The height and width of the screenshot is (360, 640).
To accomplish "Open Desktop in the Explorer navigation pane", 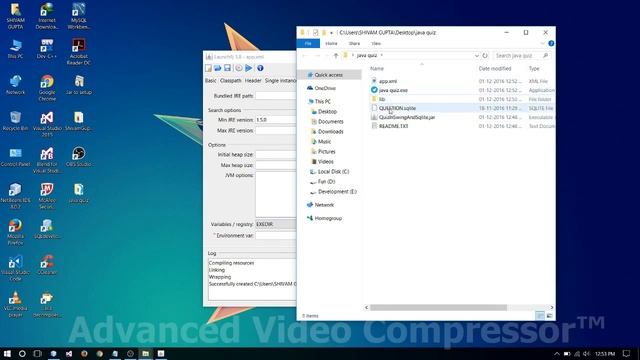I will [327, 111].
